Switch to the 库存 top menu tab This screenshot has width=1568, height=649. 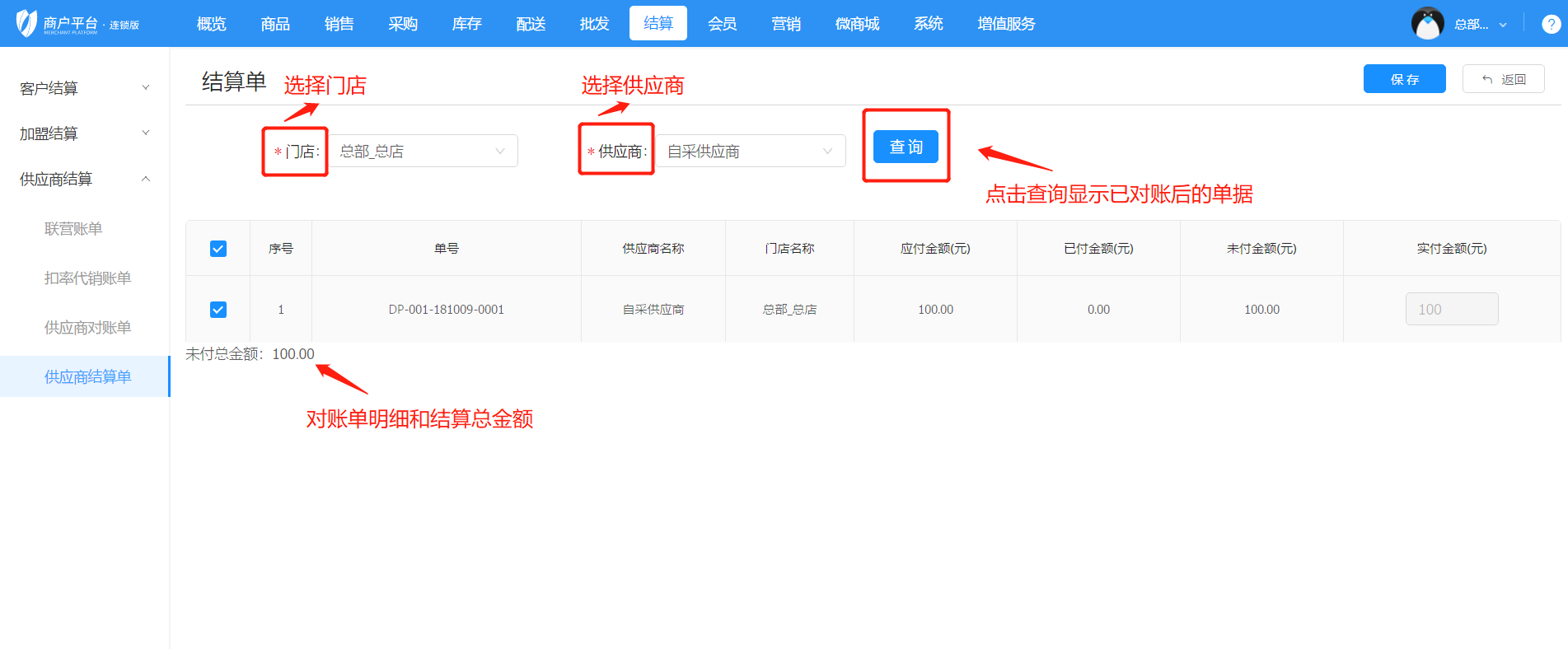[466, 24]
